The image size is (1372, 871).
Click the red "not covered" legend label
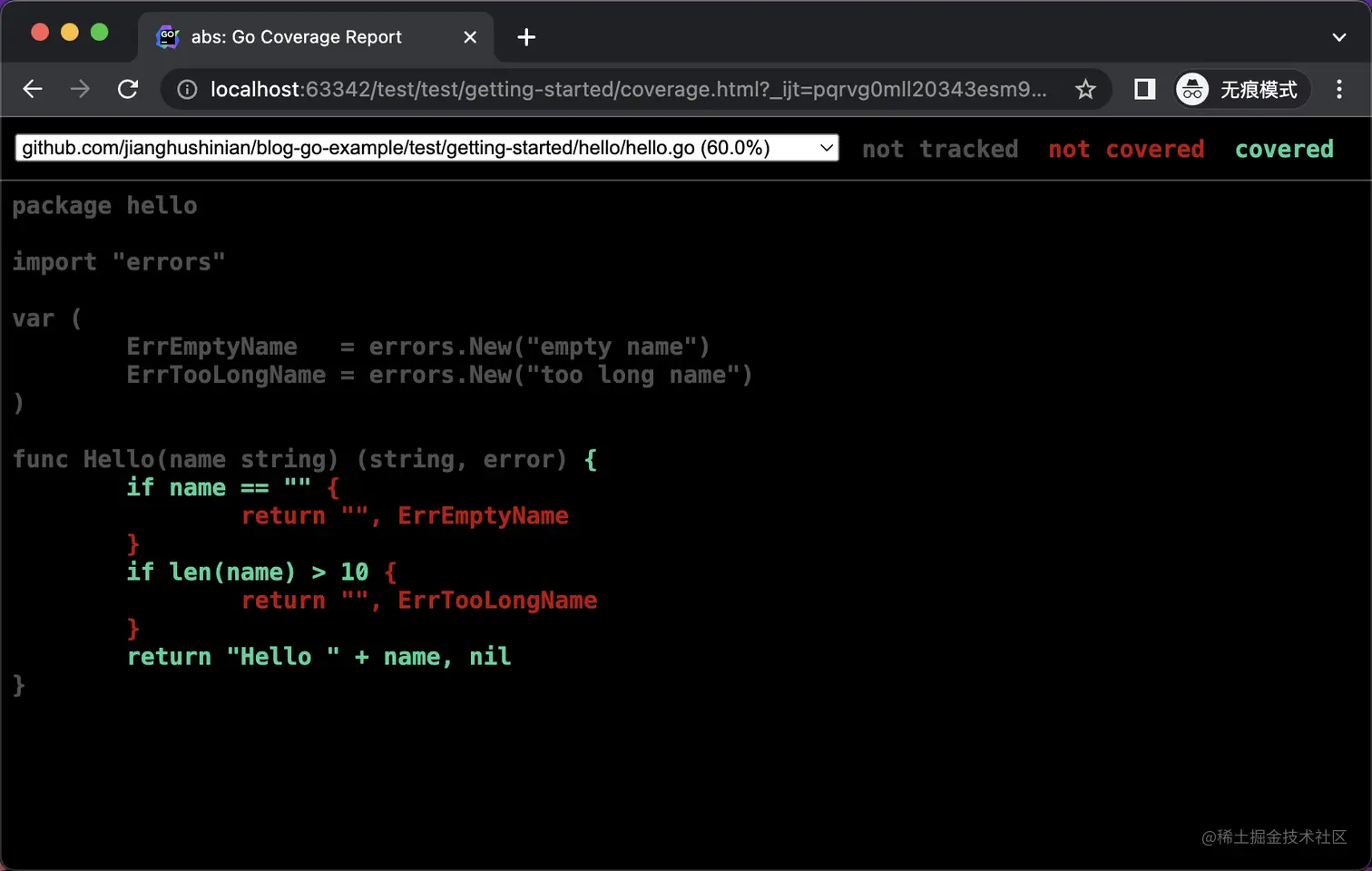tap(1126, 149)
